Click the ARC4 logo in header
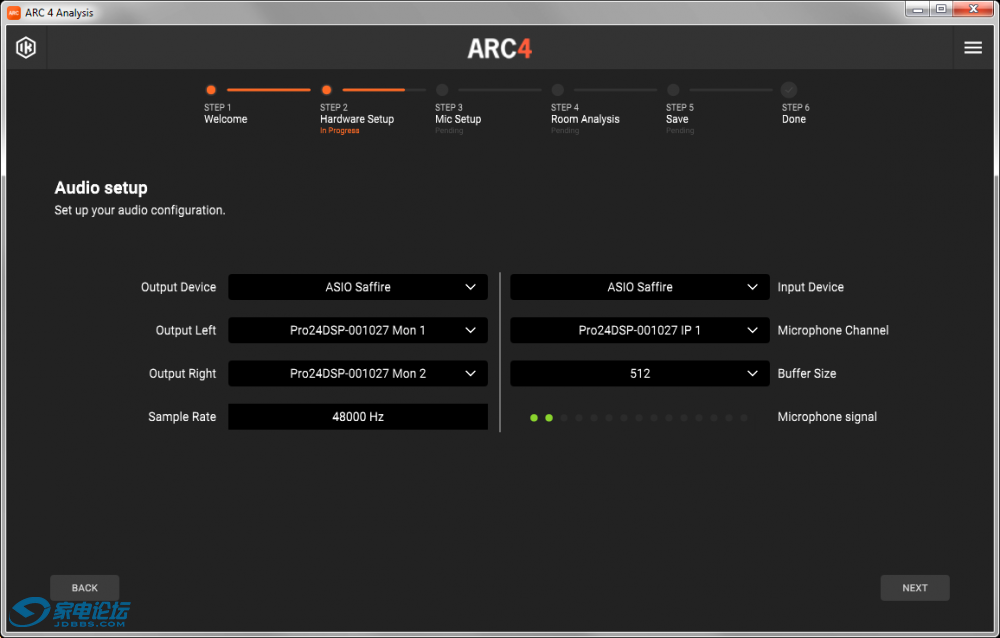The height and width of the screenshot is (638, 1000). [x=499, y=49]
